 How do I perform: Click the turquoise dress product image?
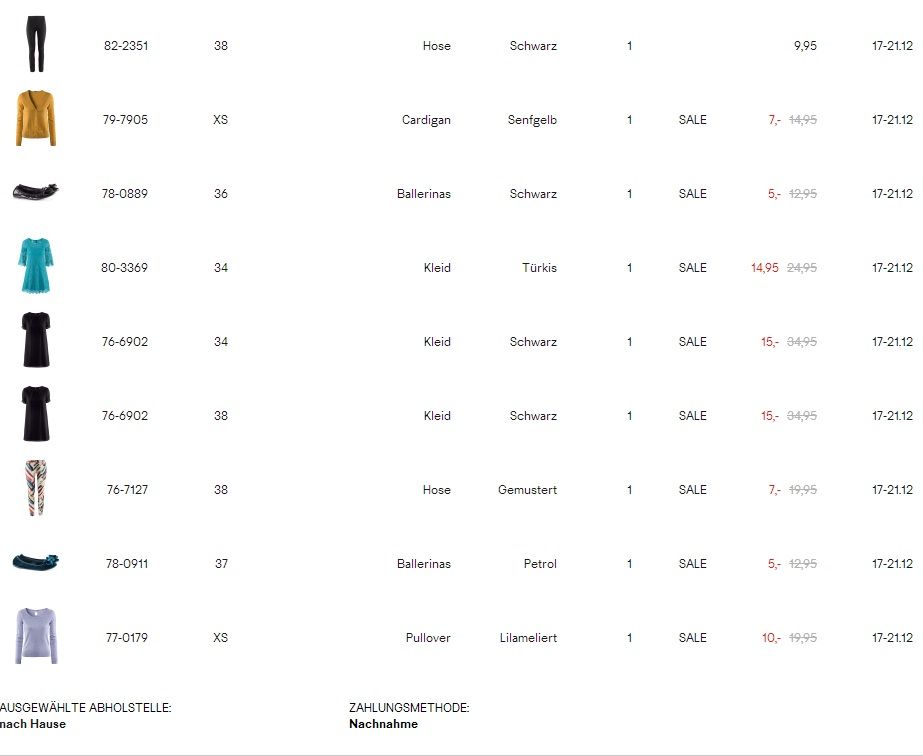coord(36,266)
